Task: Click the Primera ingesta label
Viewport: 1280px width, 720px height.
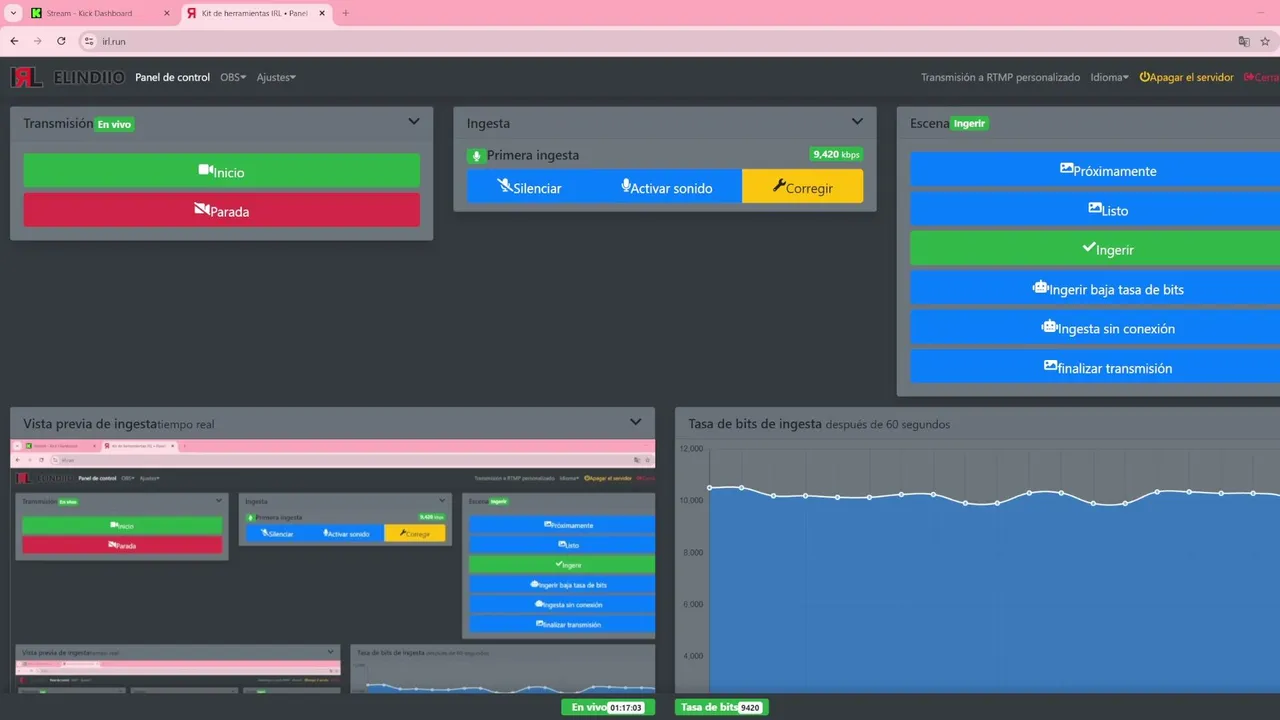Action: 533,155
